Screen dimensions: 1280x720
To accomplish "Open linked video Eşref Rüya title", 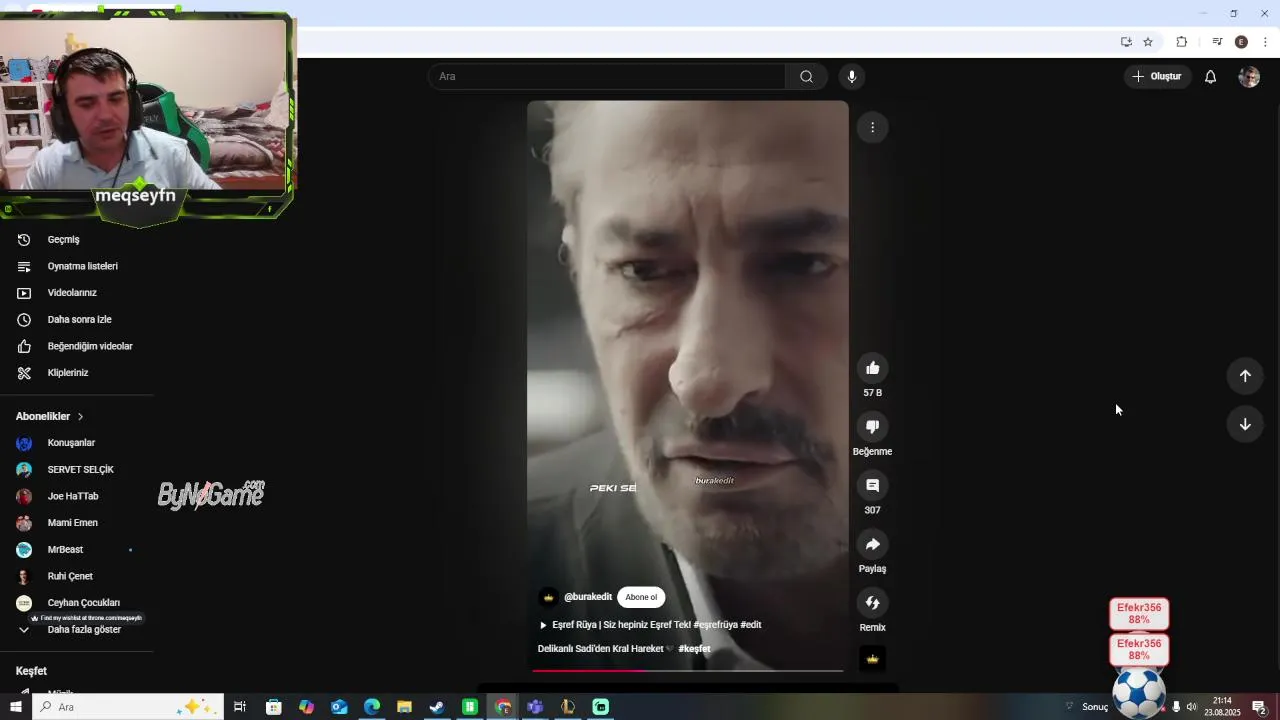I will tap(650, 625).
